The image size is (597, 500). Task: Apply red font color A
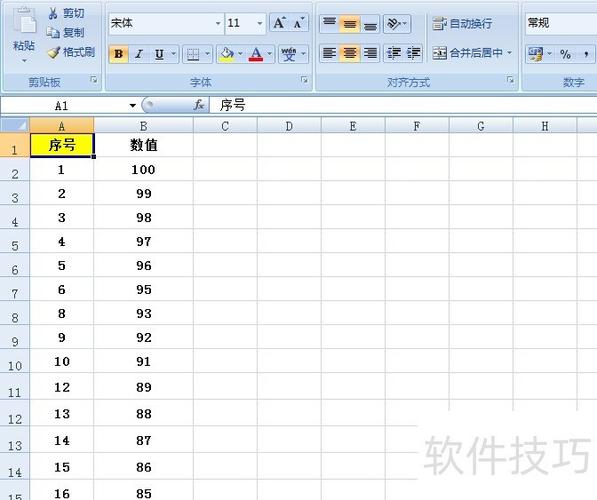pos(256,54)
